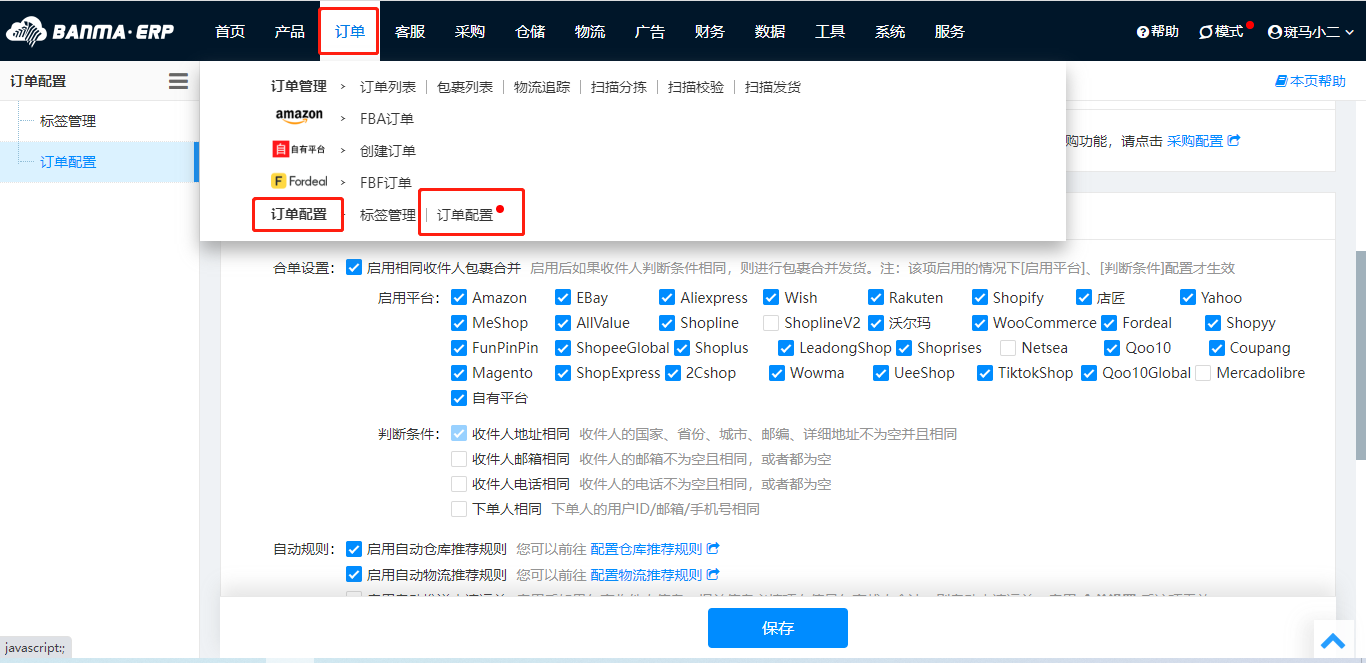Select 扫描校验 in the dropdown menu
This screenshot has width=1366, height=663.
(x=696, y=87)
